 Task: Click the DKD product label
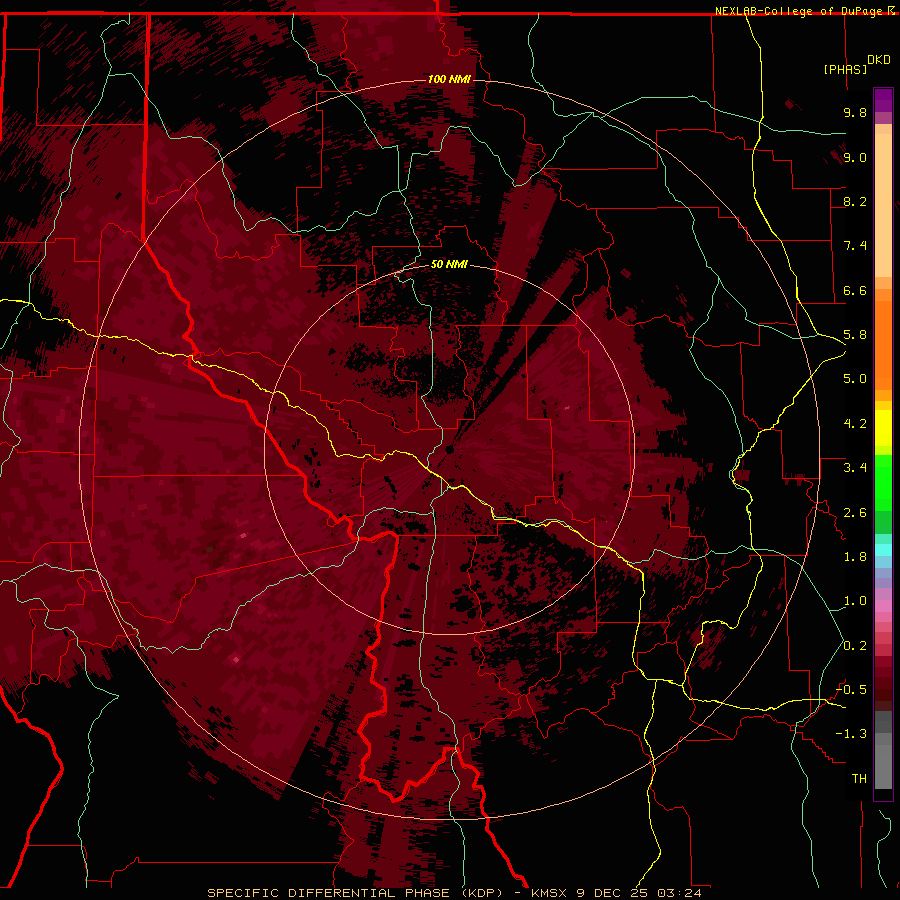(x=878, y=60)
